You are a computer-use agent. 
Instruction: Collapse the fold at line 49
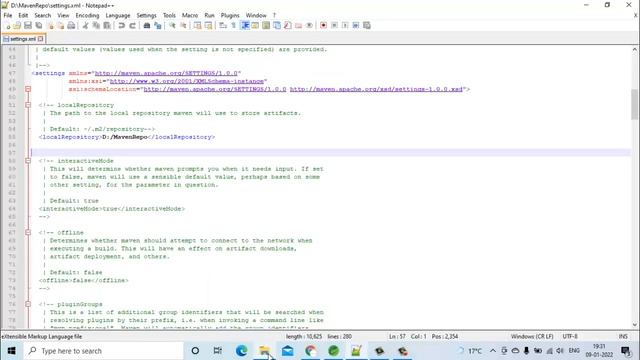pyautogui.click(x=28, y=89)
